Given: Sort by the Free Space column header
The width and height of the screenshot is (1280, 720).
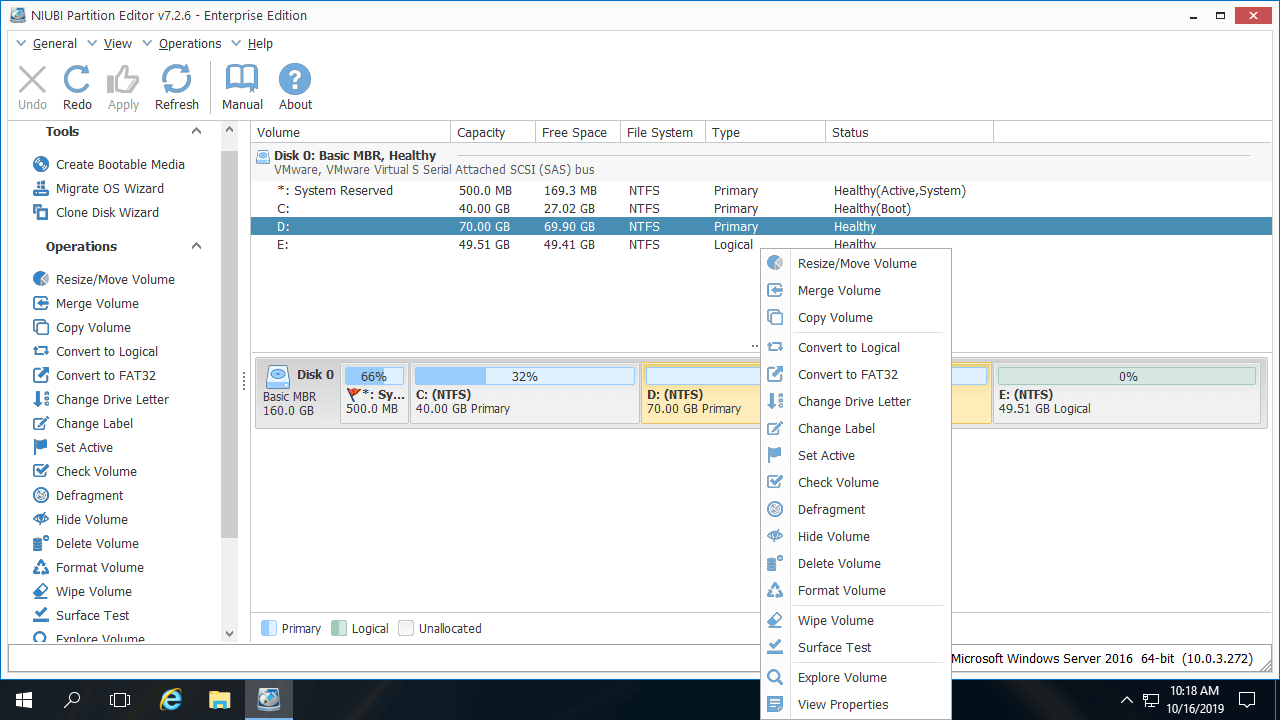Looking at the screenshot, I should pyautogui.click(x=574, y=132).
